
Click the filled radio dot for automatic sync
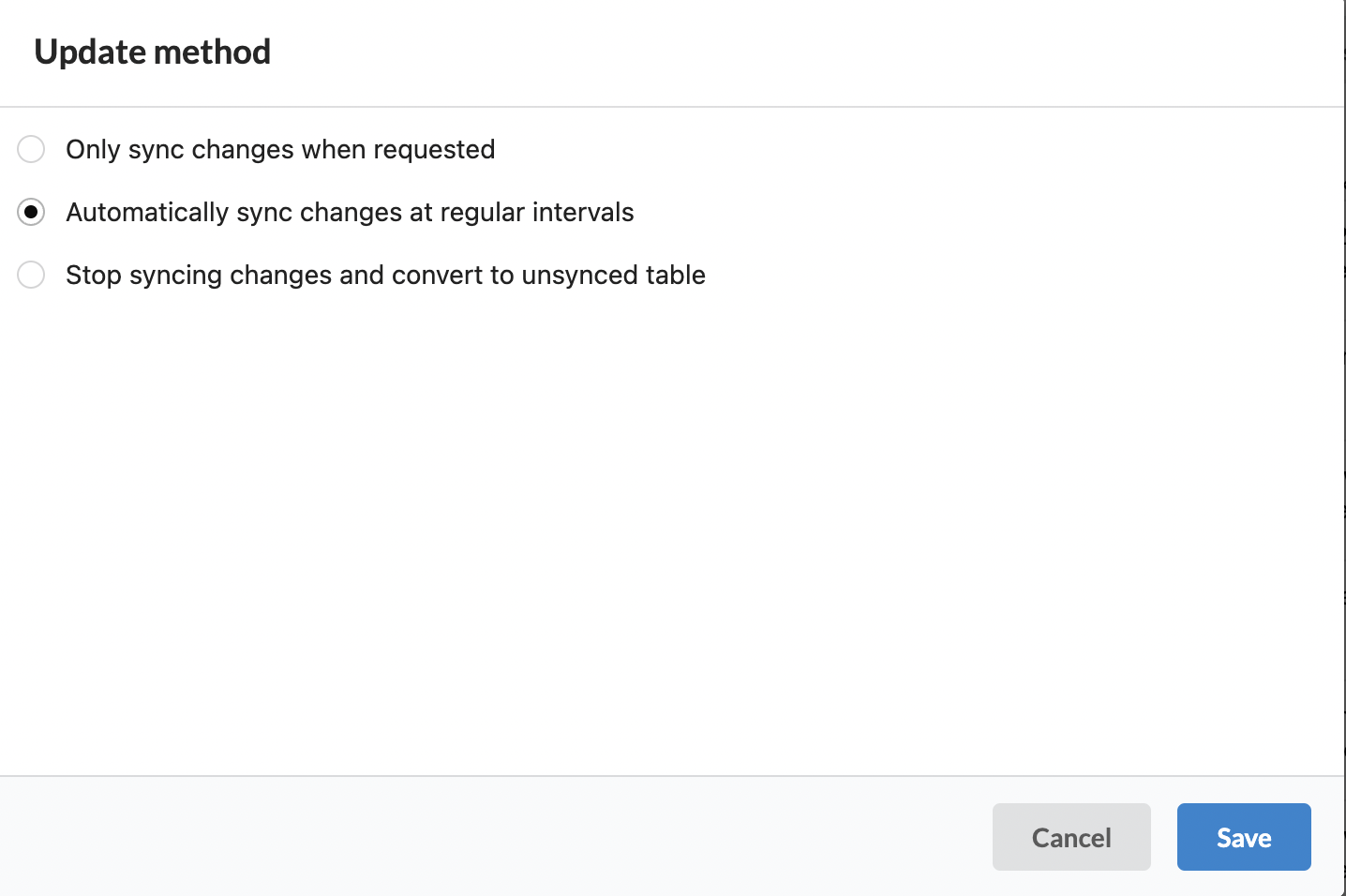(x=31, y=212)
